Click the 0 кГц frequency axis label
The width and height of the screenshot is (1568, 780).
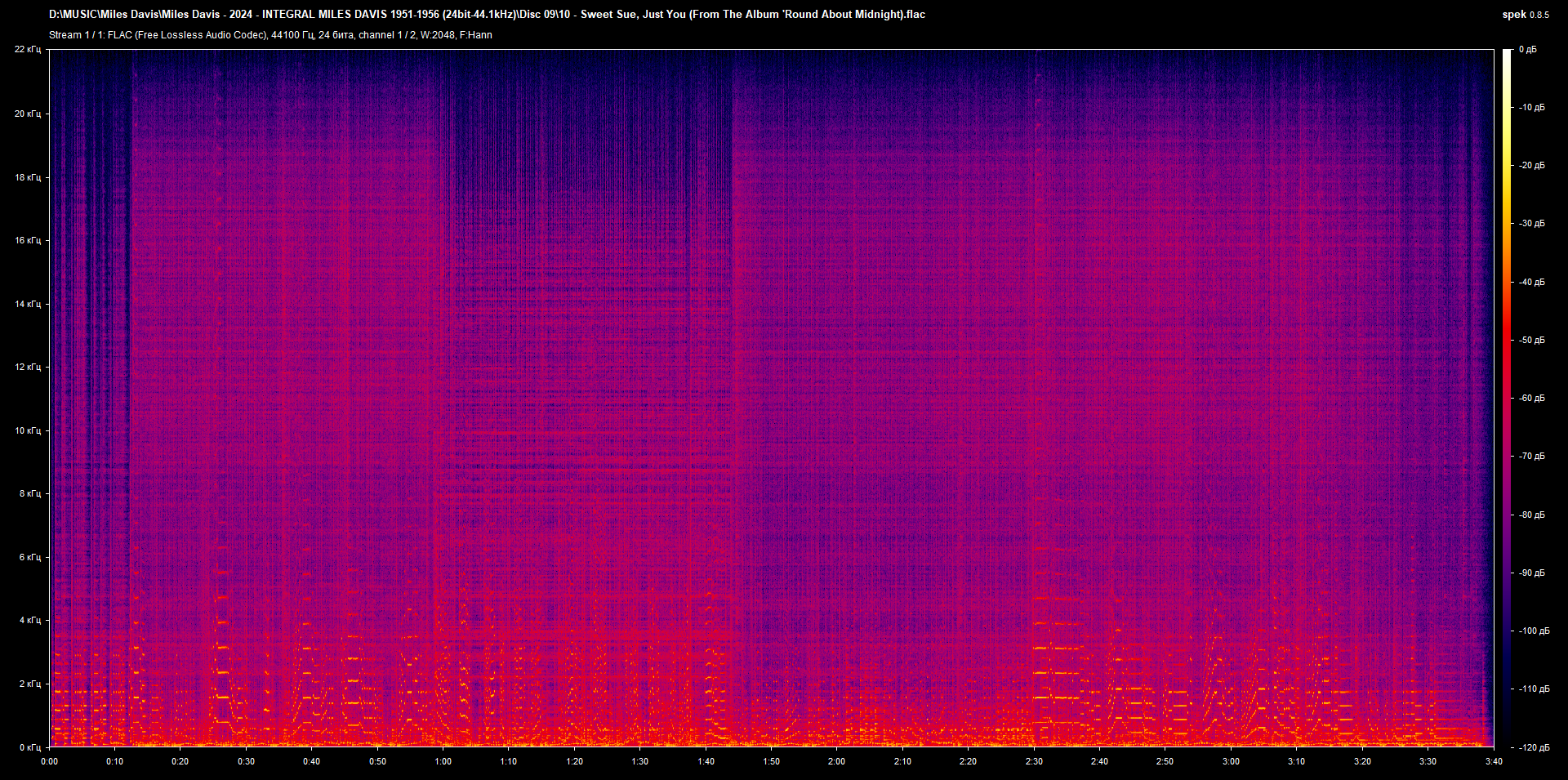[30, 747]
